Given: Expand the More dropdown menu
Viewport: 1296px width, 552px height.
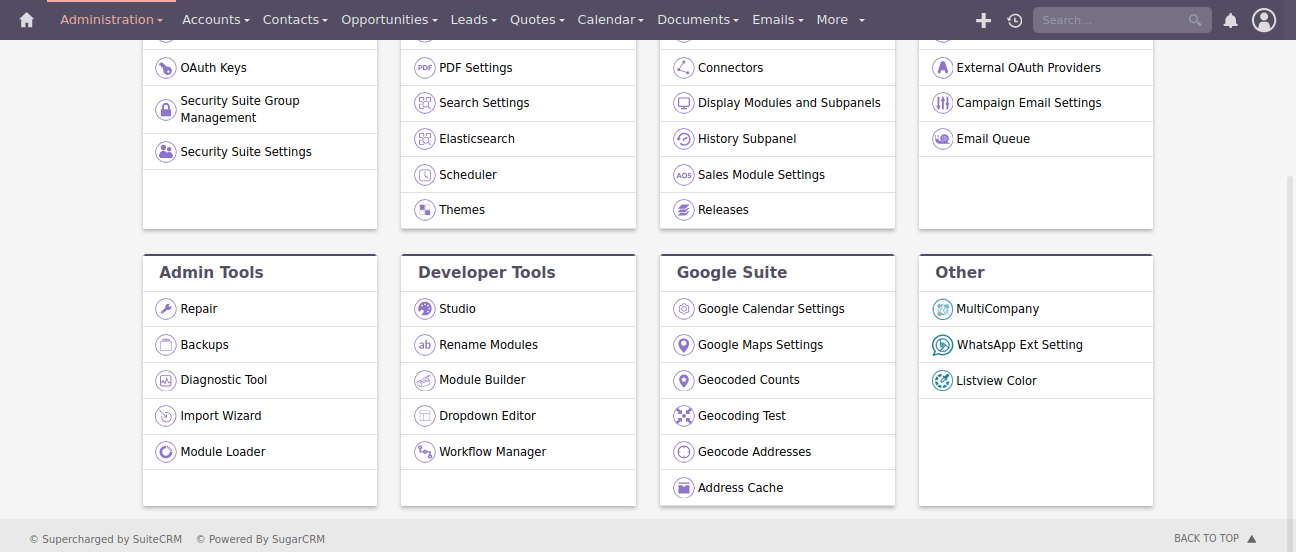Looking at the screenshot, I should pos(840,20).
